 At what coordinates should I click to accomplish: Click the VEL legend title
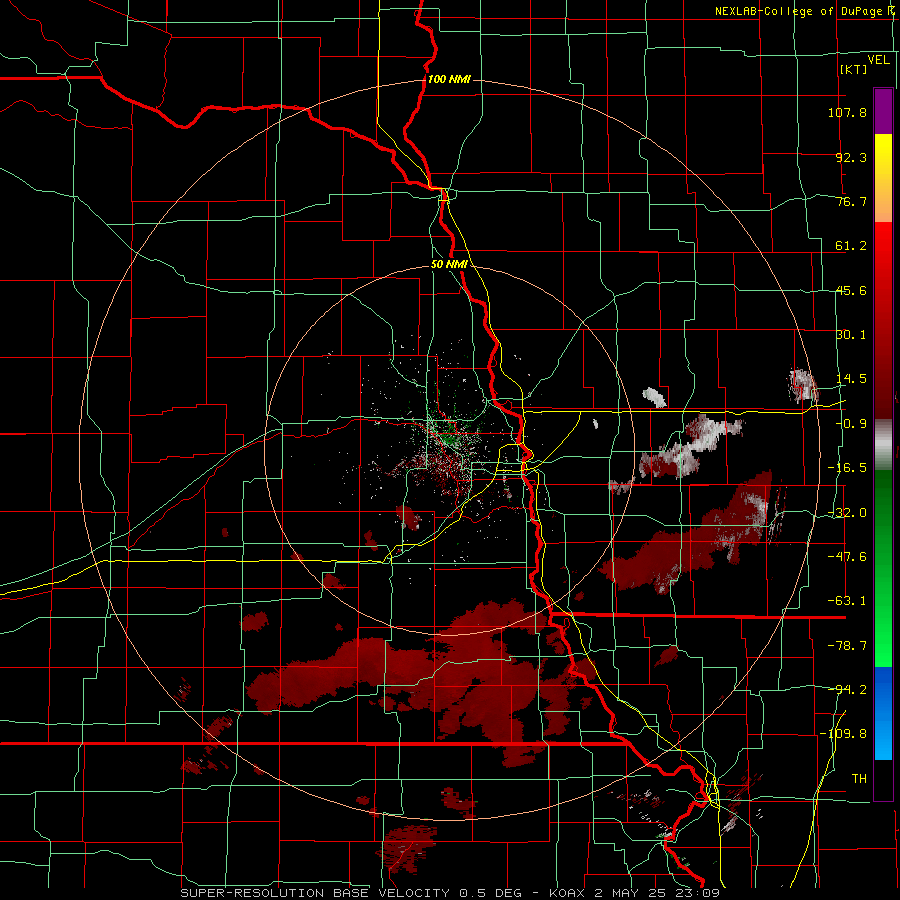pos(878,60)
